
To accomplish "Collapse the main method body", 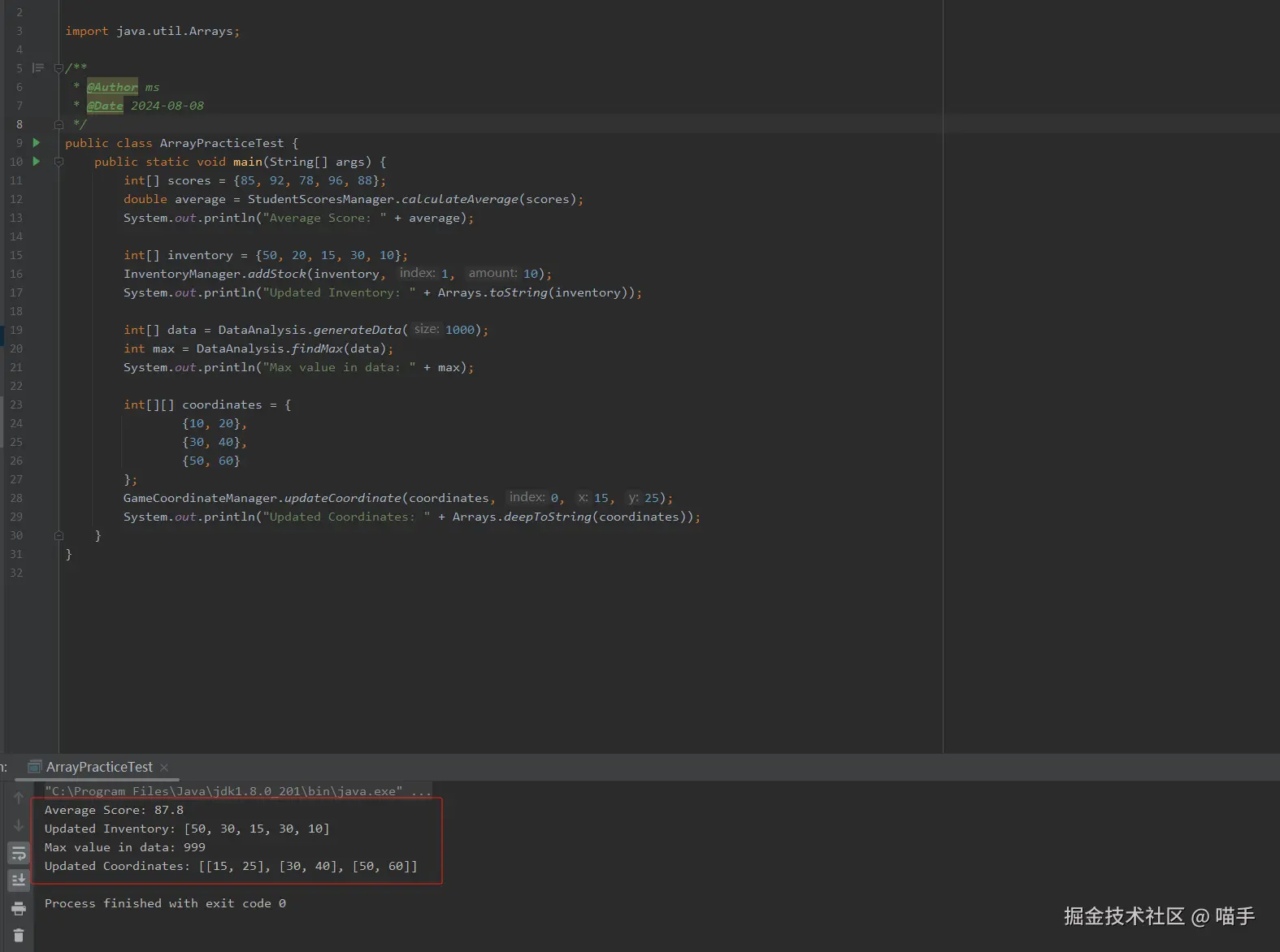I will point(59,162).
